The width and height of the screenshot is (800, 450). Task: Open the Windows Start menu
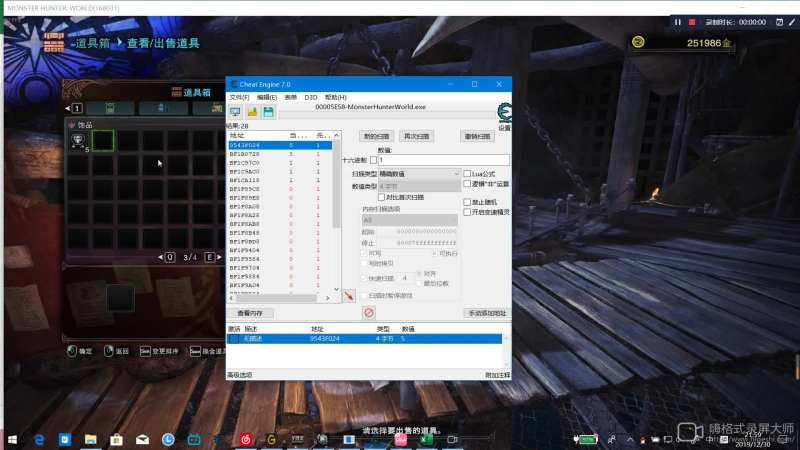point(12,439)
